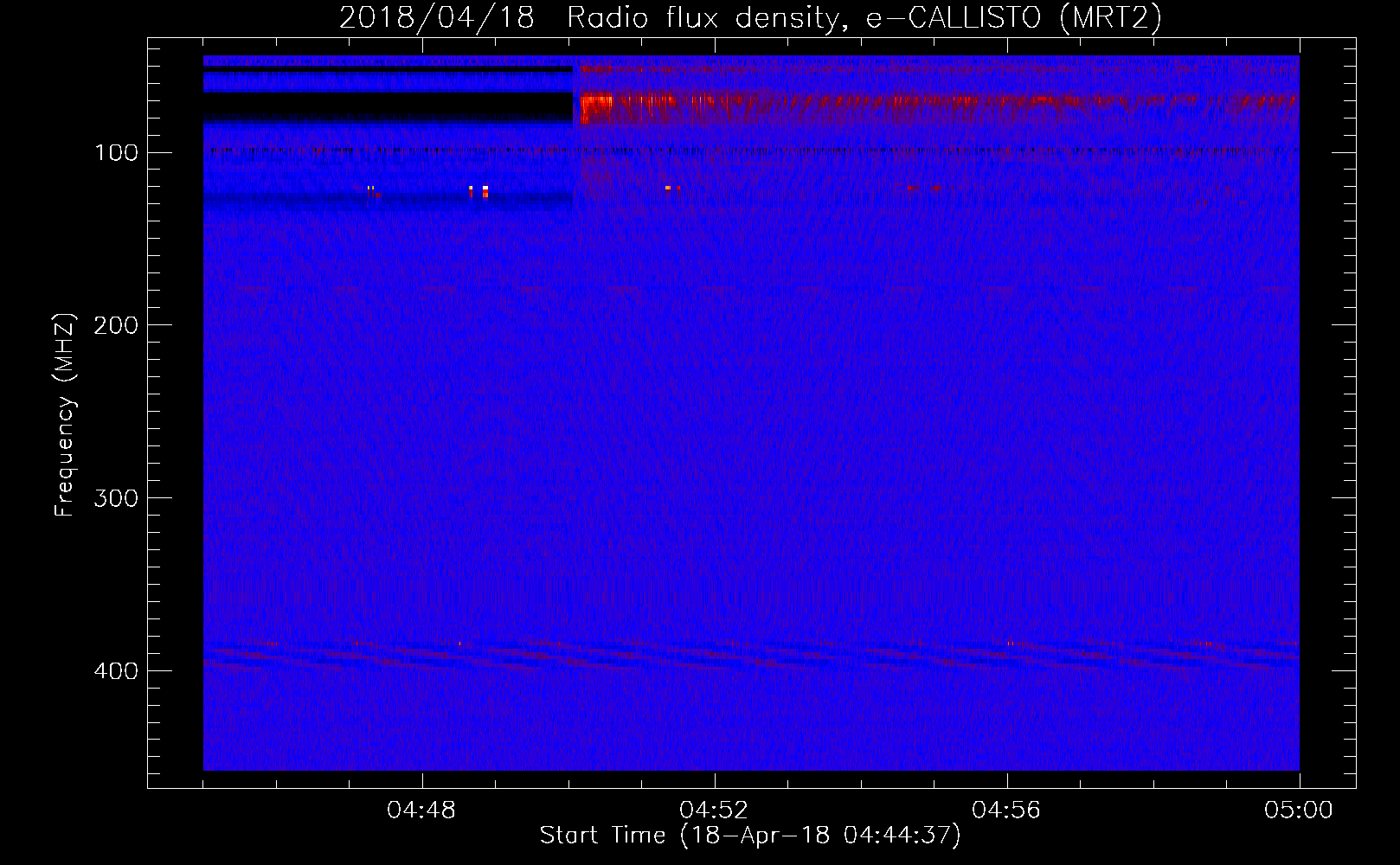
Task: Click the 04:48 time tick label
Action: click(421, 811)
